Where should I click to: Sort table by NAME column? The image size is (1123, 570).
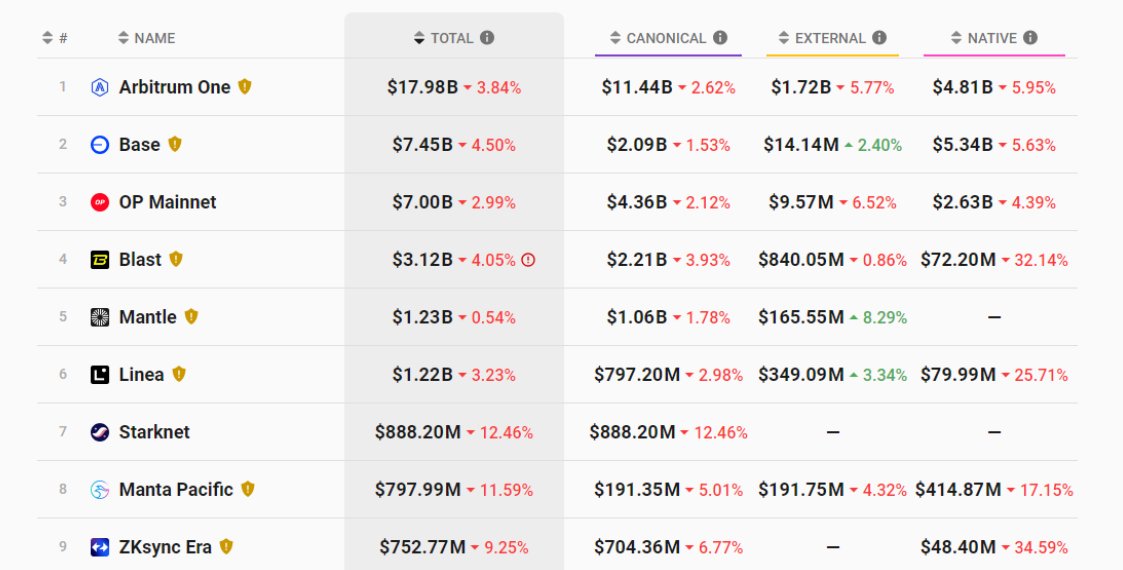click(x=146, y=38)
